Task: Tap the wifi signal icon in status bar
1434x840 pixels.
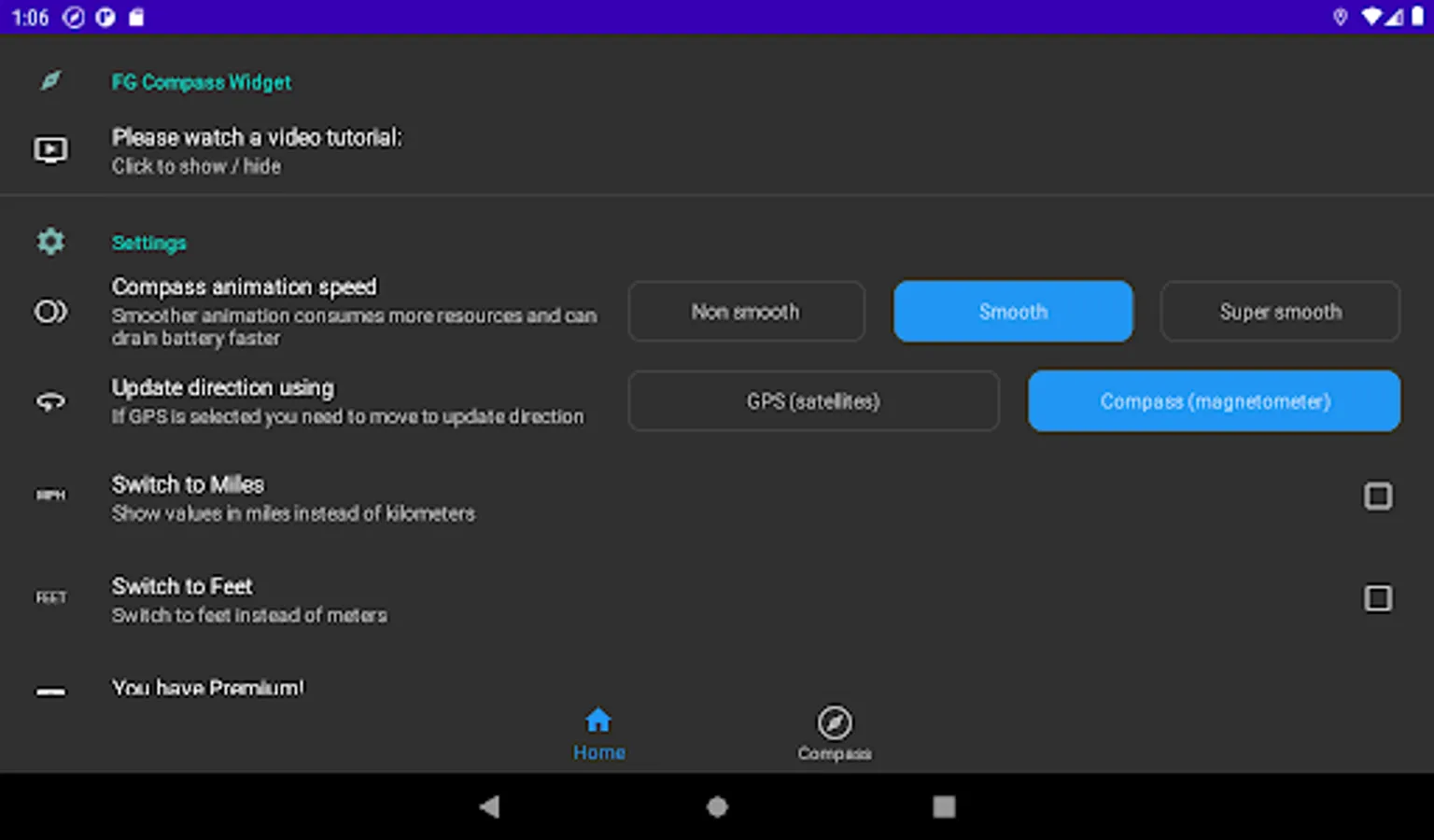Action: [x=1371, y=17]
